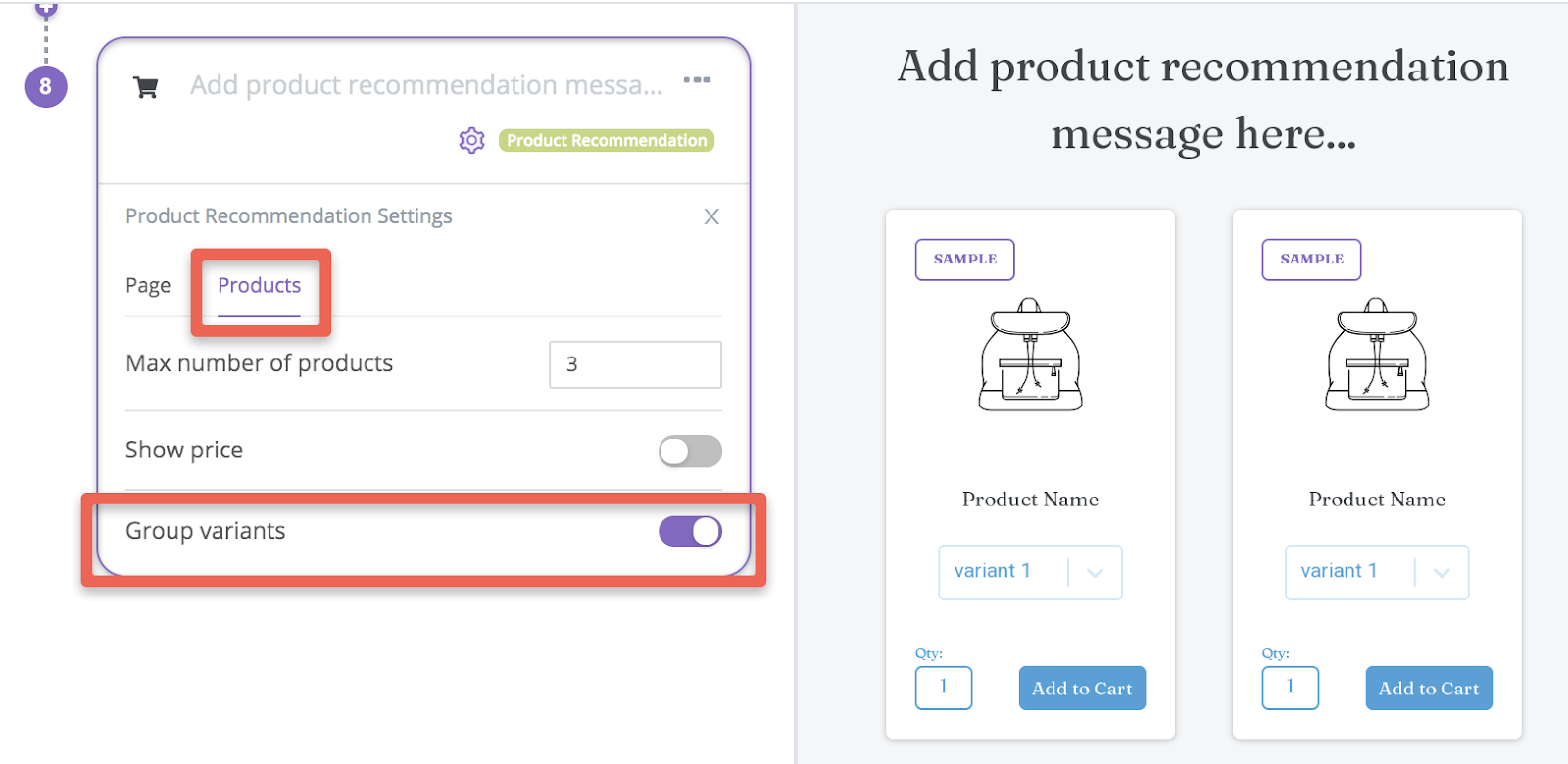Click the first product Add to Cart button
This screenshot has height=764, width=1568.
(x=1082, y=689)
